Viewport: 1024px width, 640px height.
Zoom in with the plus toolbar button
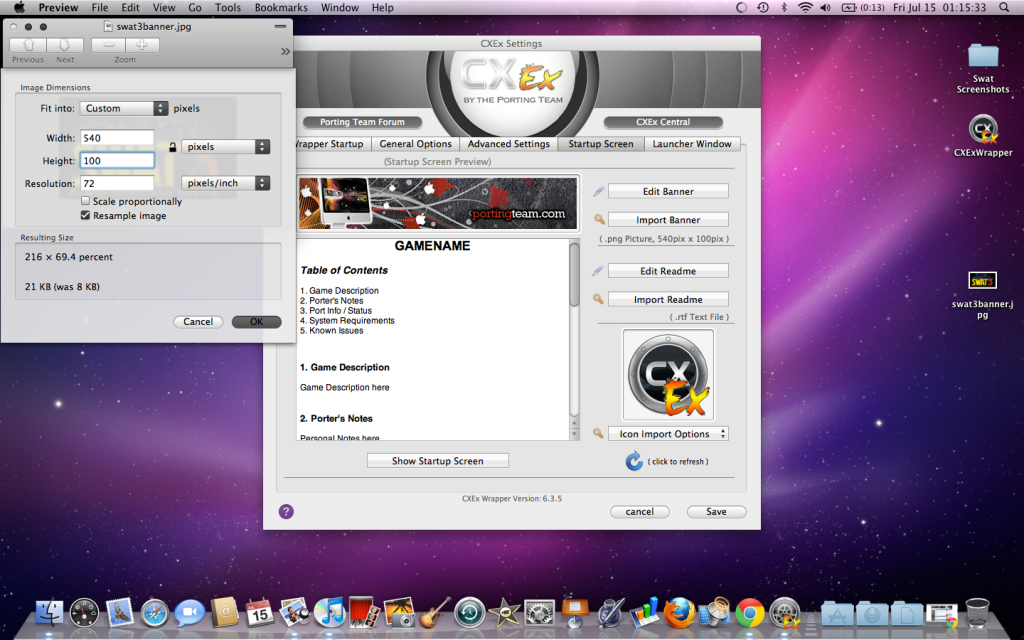click(142, 45)
